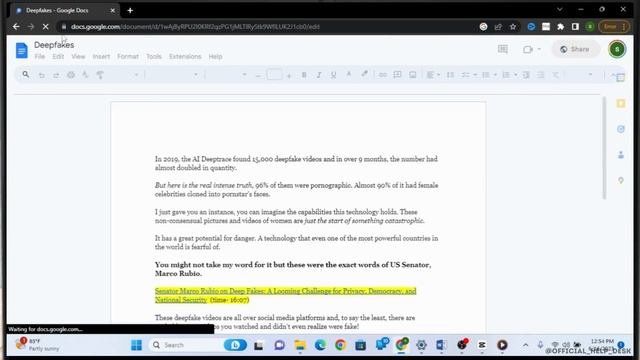Click the insert image toolbar icon
Viewport: 640px width, 360px height.
[x=413, y=75]
